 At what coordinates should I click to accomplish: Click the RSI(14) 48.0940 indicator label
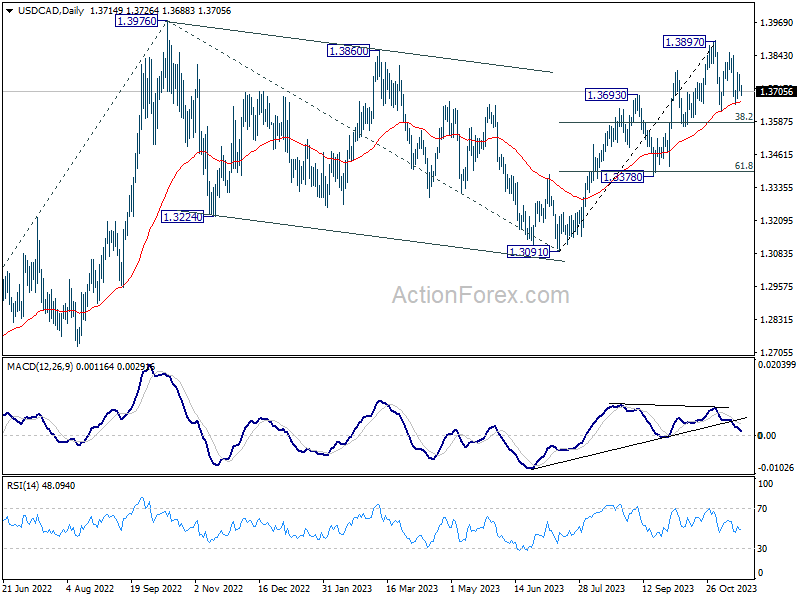[41, 486]
